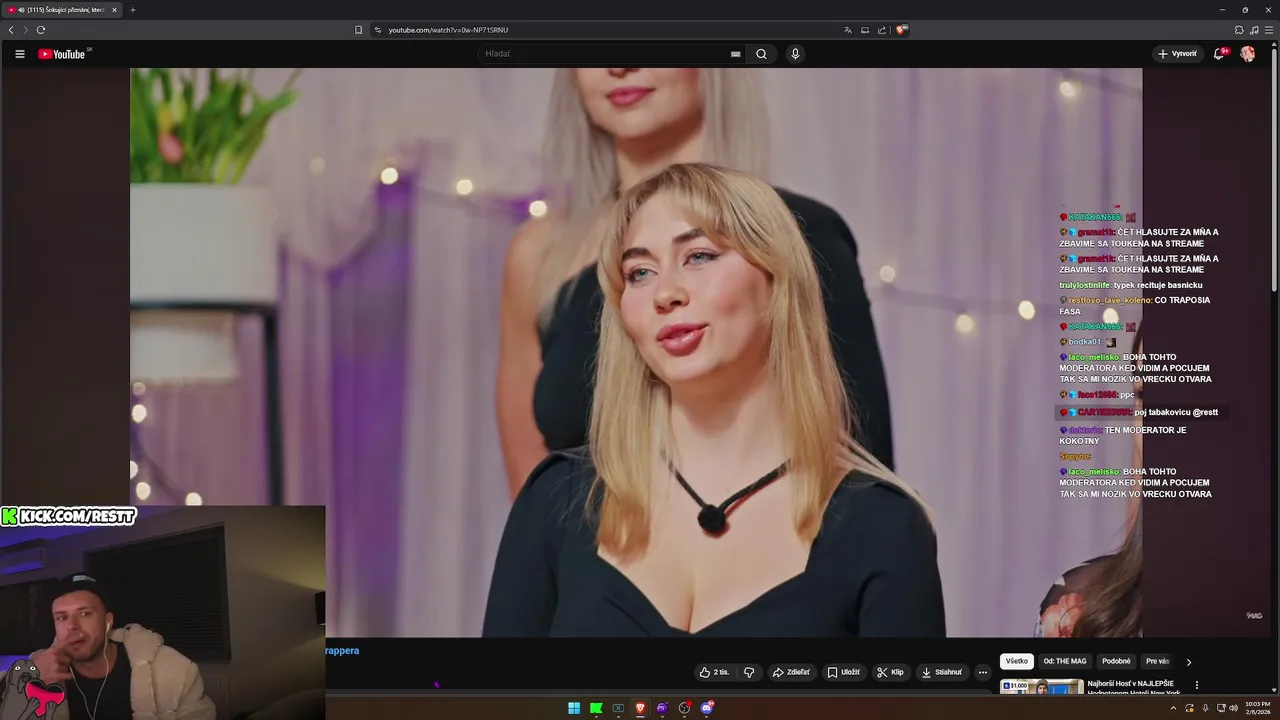Click the Klip clip button

(x=890, y=672)
